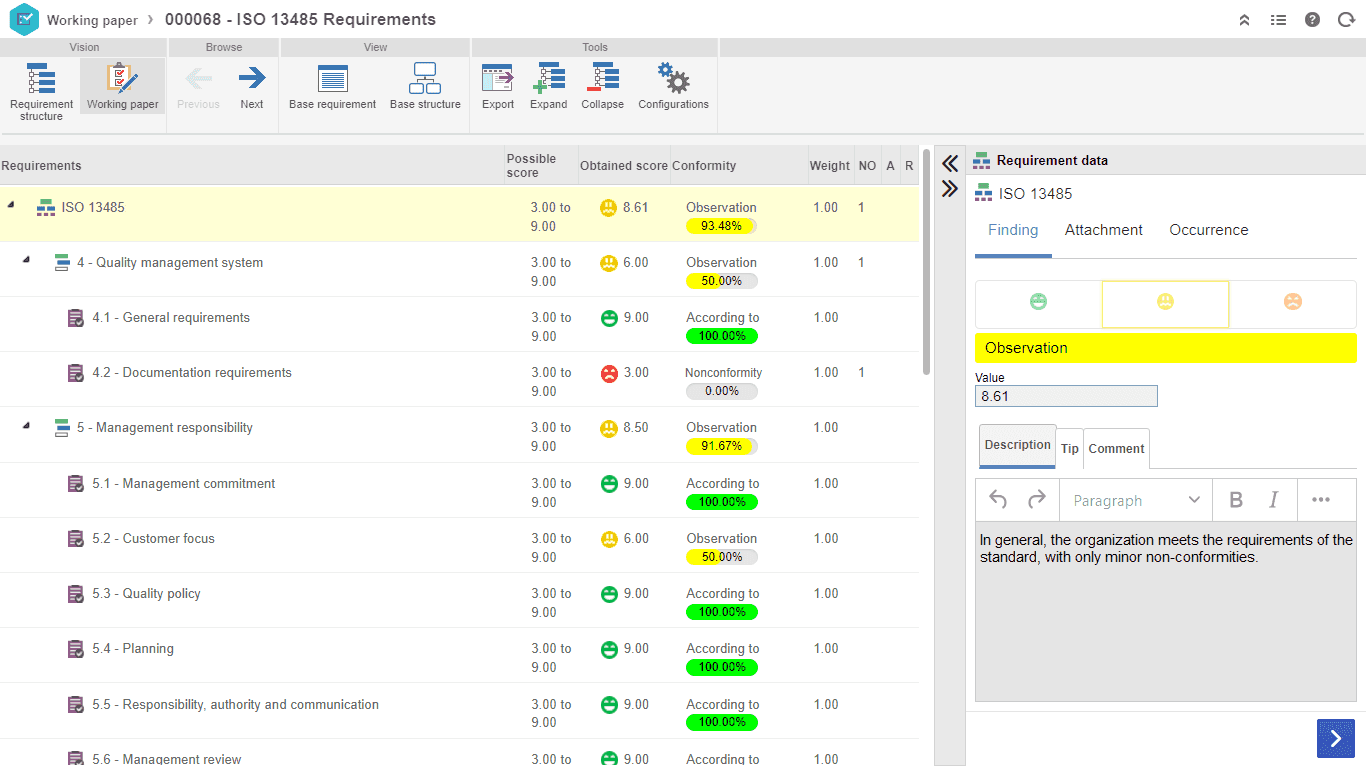Open the list view icon in the header
Image resolution: width=1366 pixels, height=768 pixels.
point(1278,19)
